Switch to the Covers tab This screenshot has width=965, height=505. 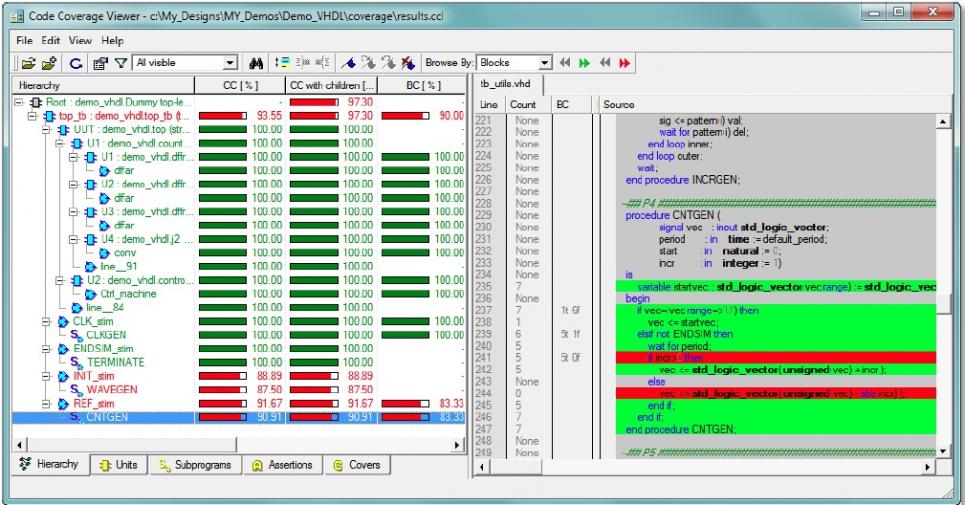[357, 465]
